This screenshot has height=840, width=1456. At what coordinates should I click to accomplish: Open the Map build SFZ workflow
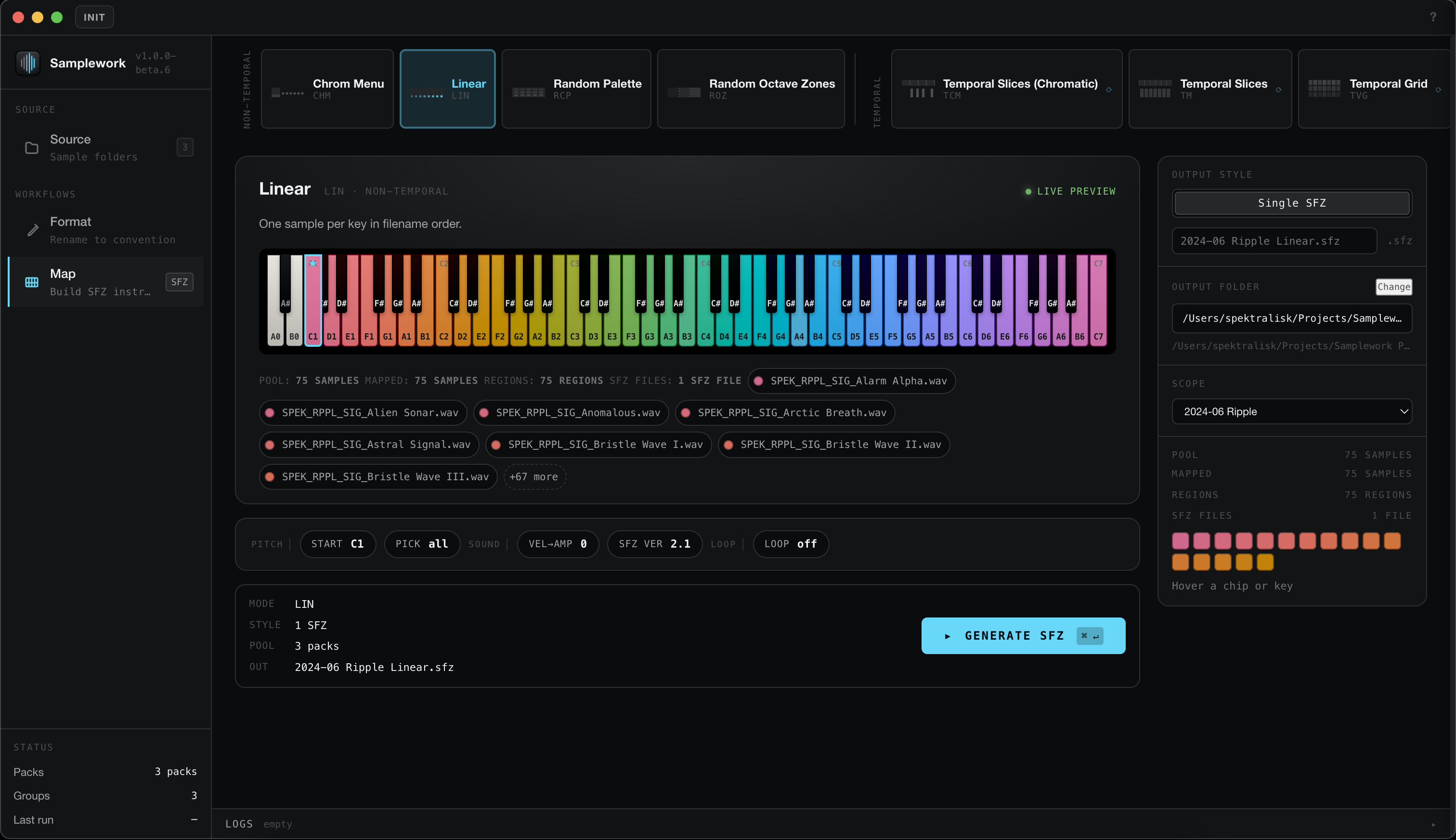(105, 282)
